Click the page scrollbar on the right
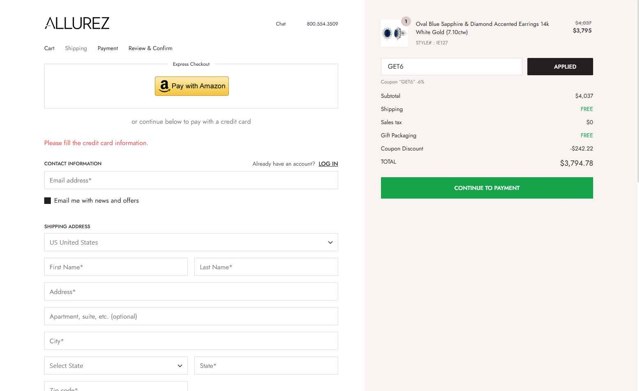Viewport: 639px width, 391px height. coord(637,92)
